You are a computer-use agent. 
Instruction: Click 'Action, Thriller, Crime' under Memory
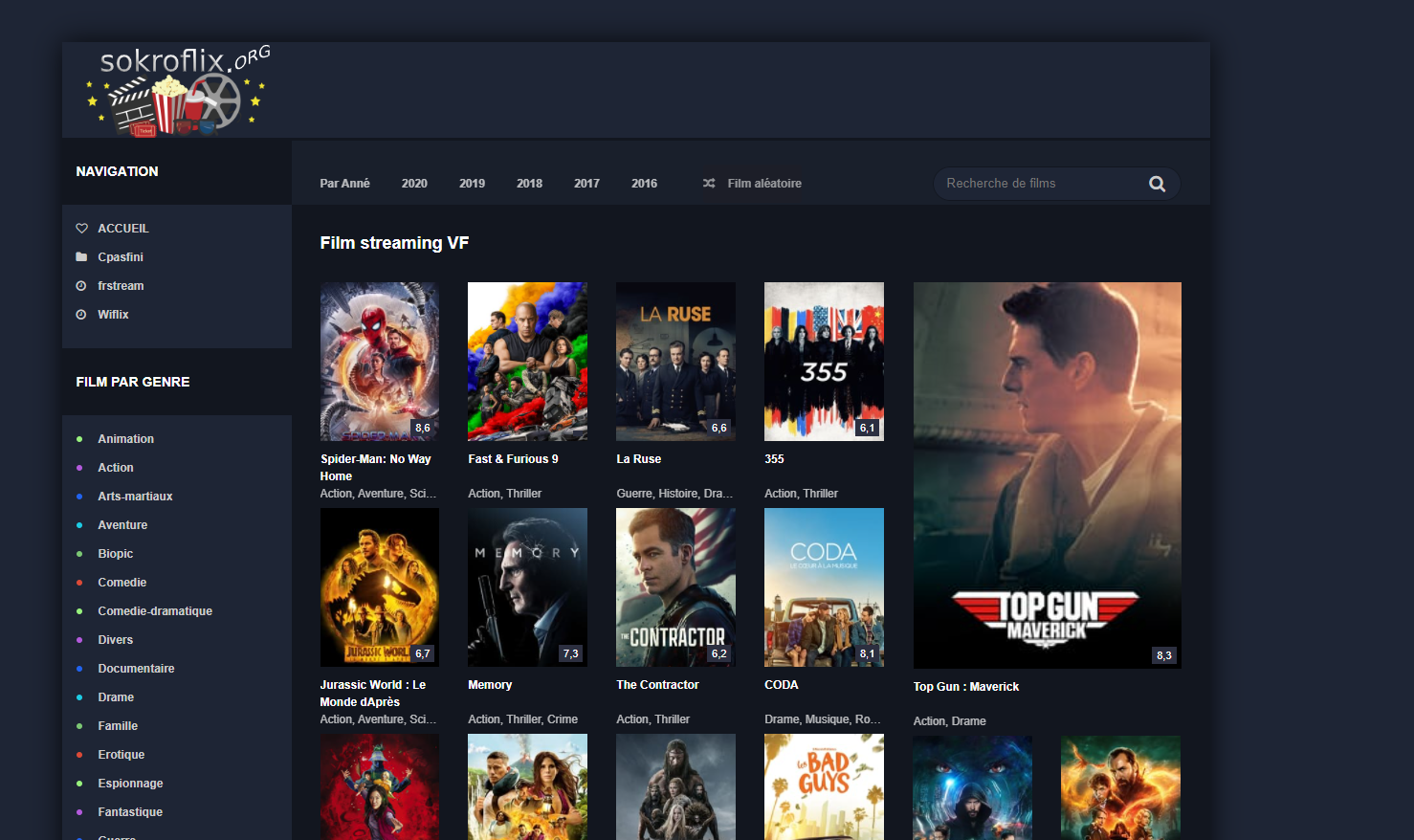tap(522, 719)
